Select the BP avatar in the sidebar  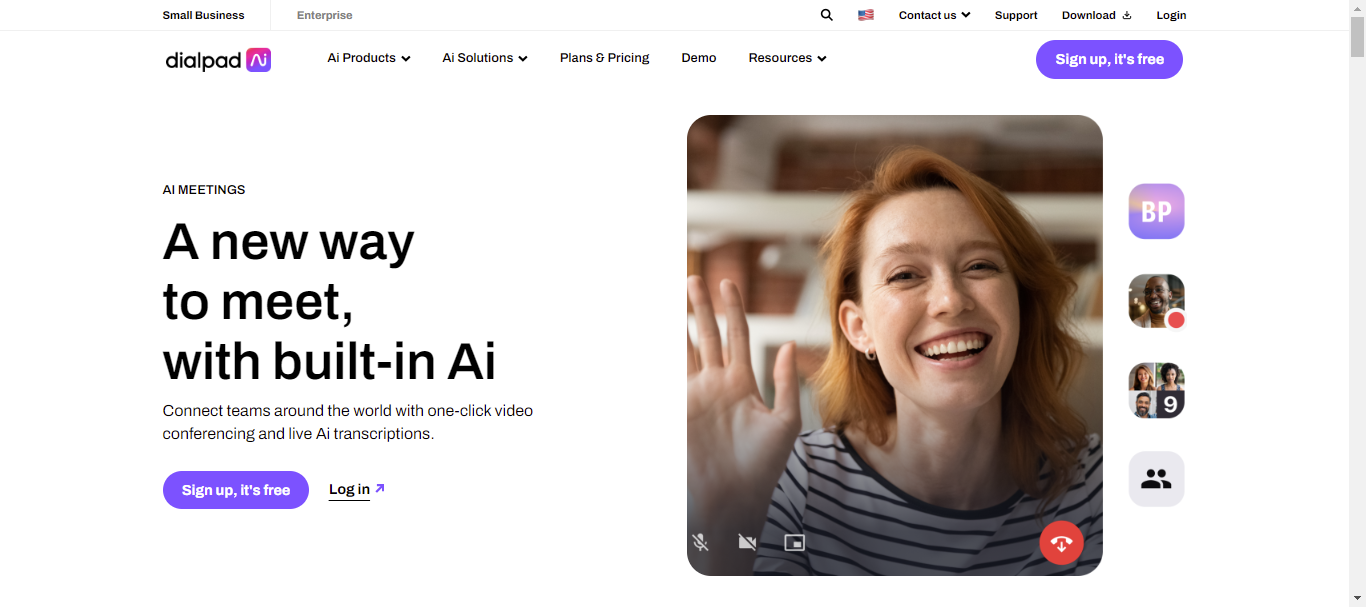pyautogui.click(x=1156, y=211)
